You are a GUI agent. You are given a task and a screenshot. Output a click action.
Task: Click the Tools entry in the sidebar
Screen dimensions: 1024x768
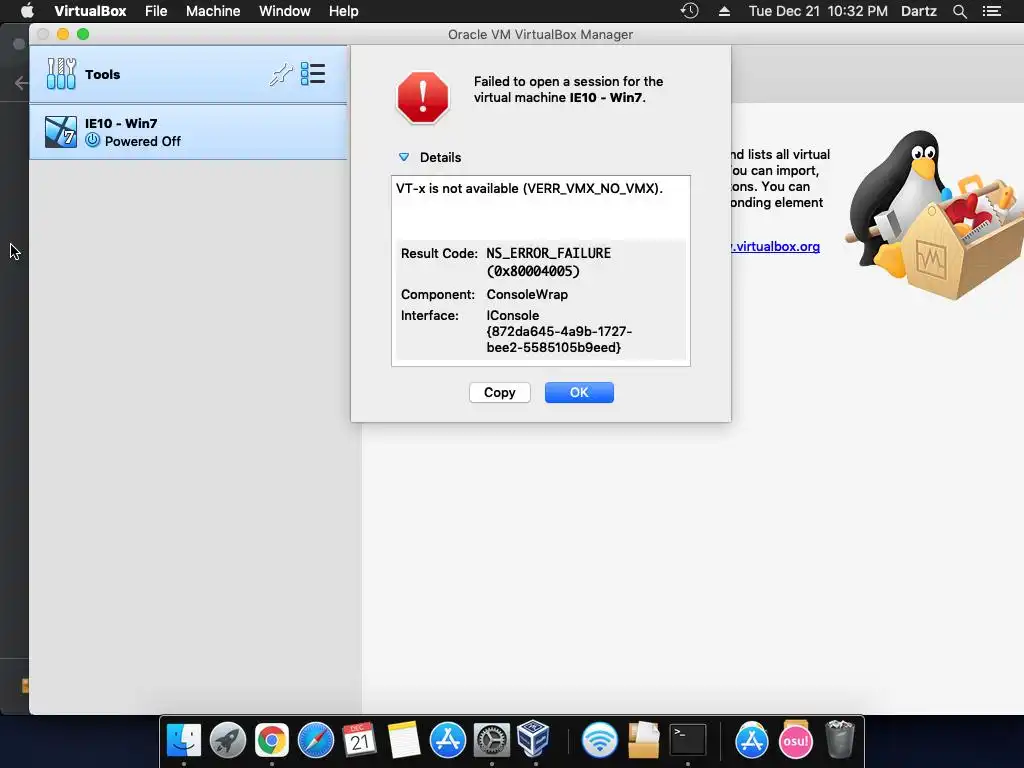click(x=188, y=74)
